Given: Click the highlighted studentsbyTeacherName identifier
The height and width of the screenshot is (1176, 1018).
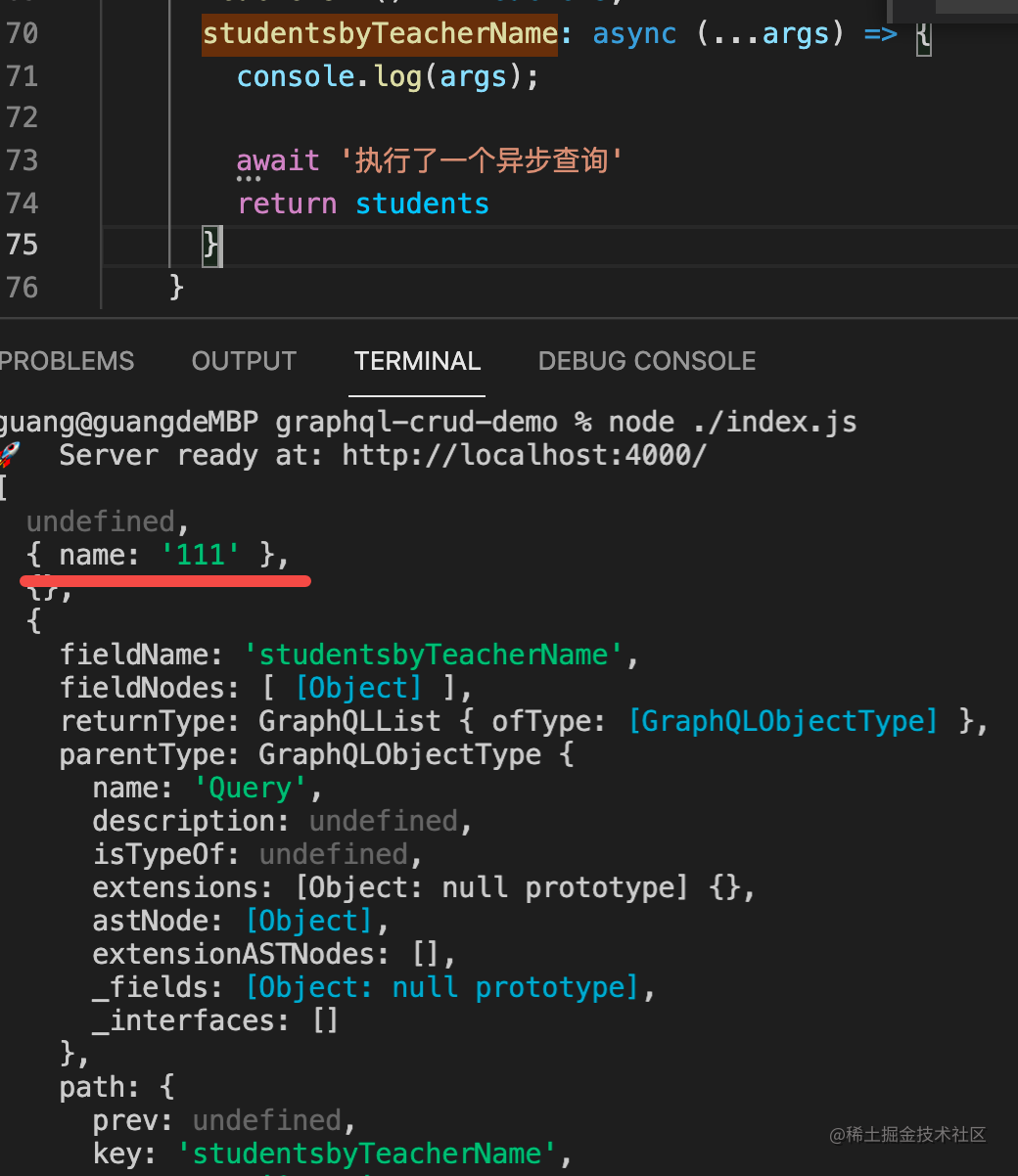Looking at the screenshot, I should (380, 33).
